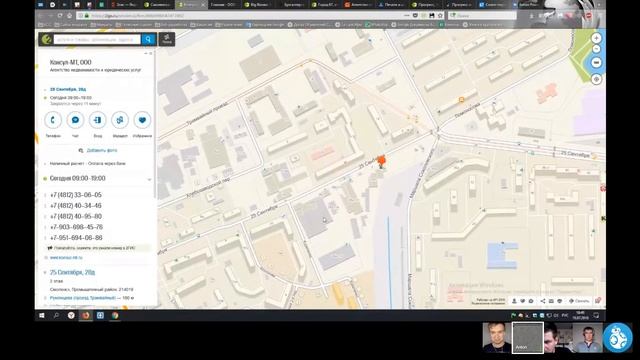Select video thumbnail of man in grey sweater

point(587,338)
